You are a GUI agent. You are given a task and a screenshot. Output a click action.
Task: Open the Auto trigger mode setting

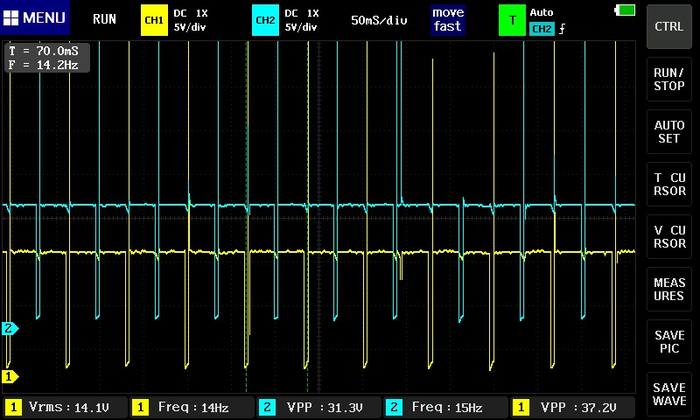pyautogui.click(x=541, y=13)
